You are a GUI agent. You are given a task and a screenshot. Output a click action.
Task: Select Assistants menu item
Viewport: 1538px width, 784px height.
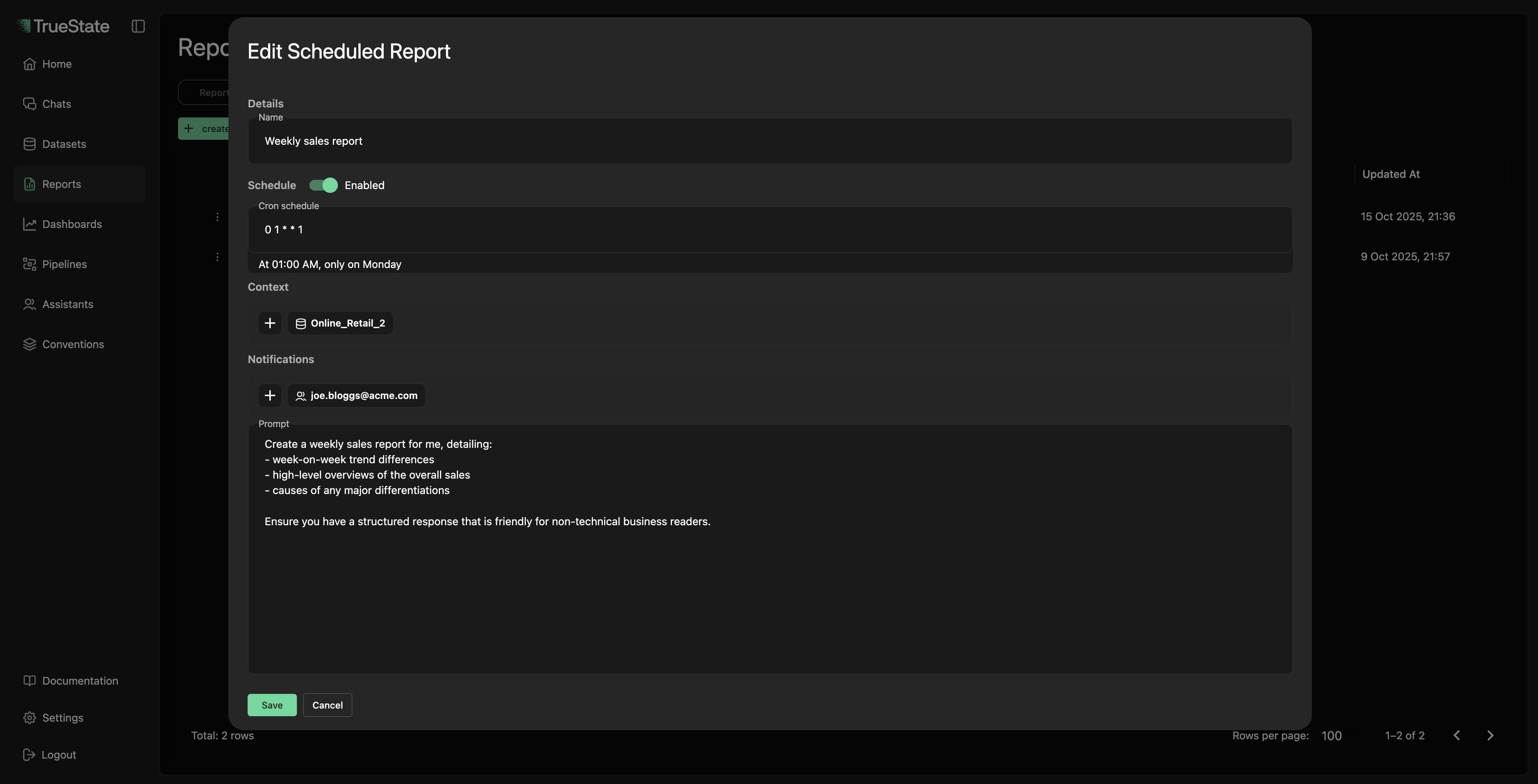tap(67, 304)
